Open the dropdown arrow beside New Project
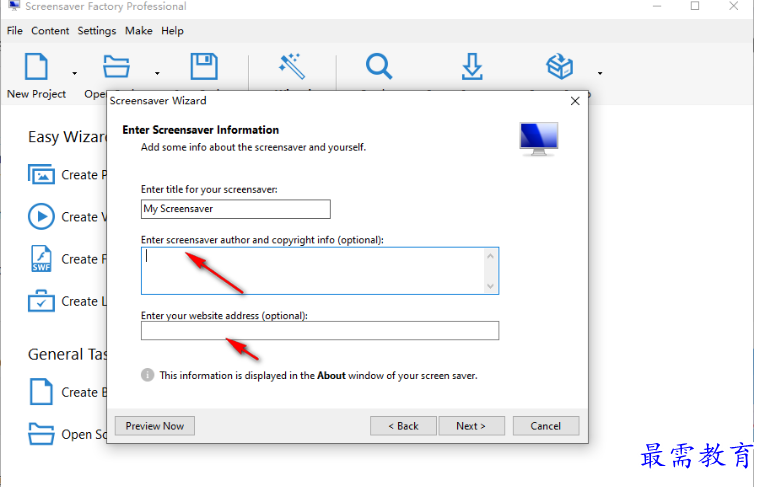Image resolution: width=762 pixels, height=487 pixels. coord(74,73)
